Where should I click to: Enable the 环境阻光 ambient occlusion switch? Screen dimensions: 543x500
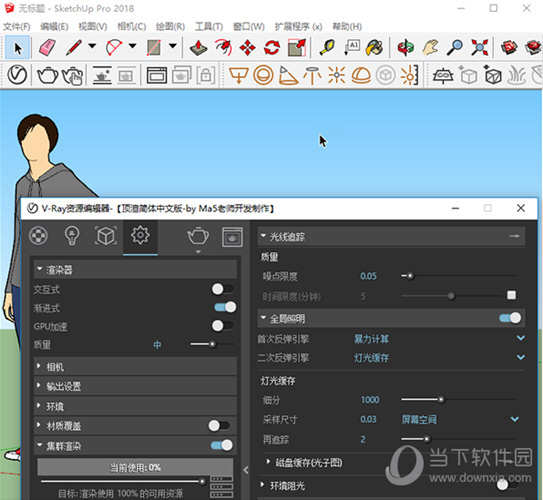(507, 485)
